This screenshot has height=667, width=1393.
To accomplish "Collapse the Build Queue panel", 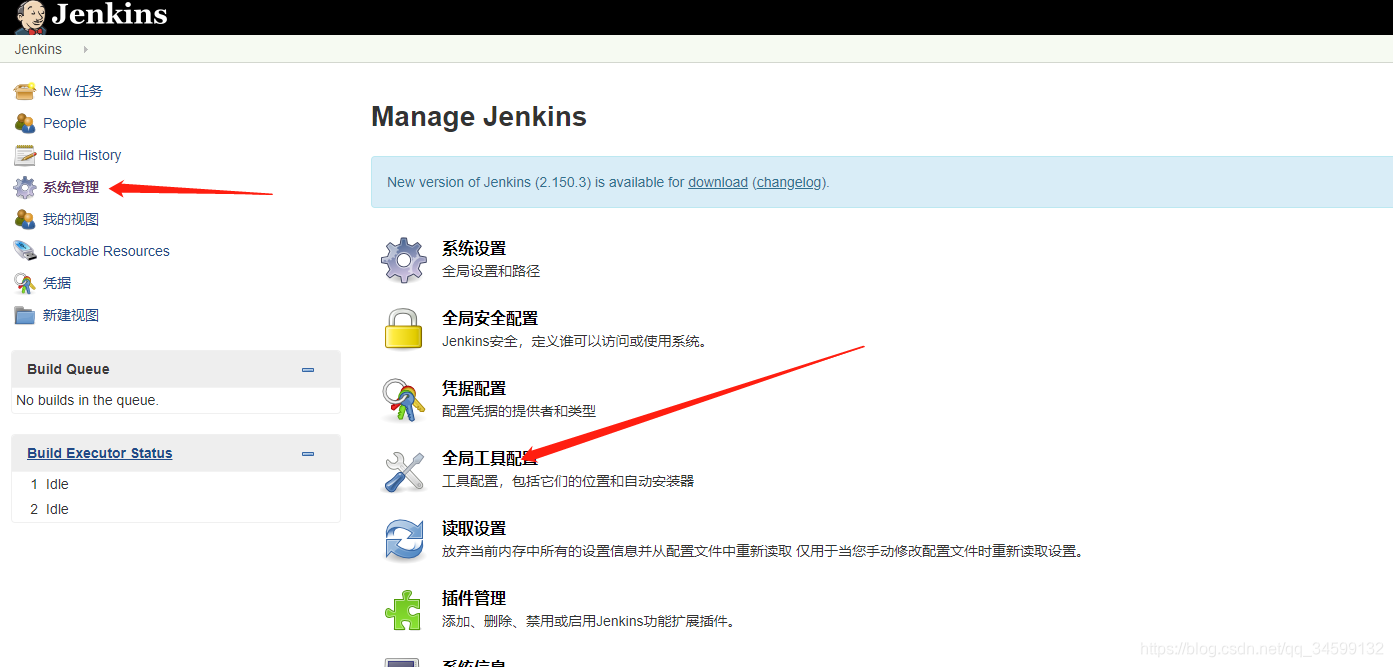I will coord(307,369).
